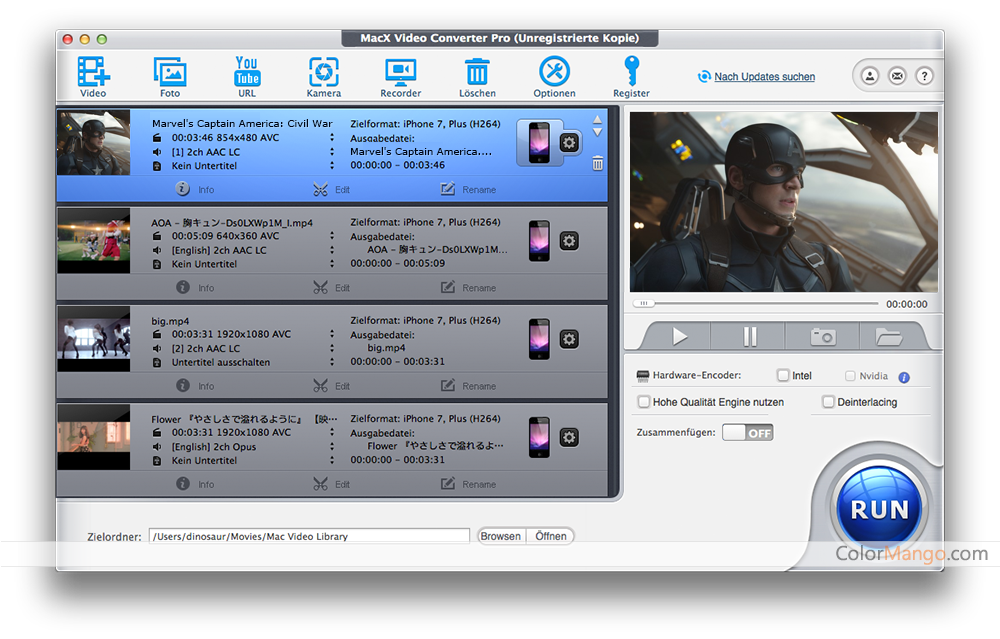
Task: Open gear settings for Flower video
Action: pos(570,437)
